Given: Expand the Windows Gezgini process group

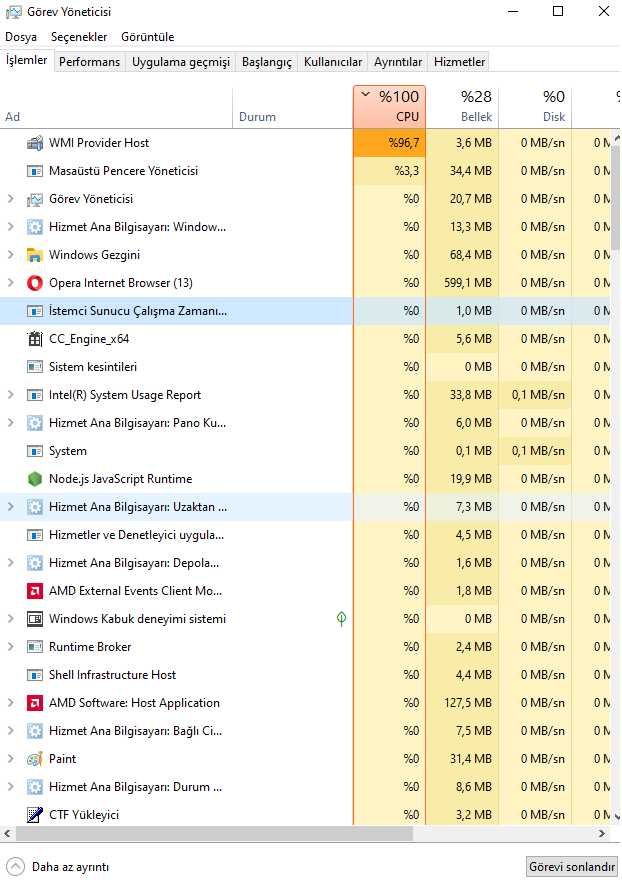Looking at the screenshot, I should coord(10,255).
